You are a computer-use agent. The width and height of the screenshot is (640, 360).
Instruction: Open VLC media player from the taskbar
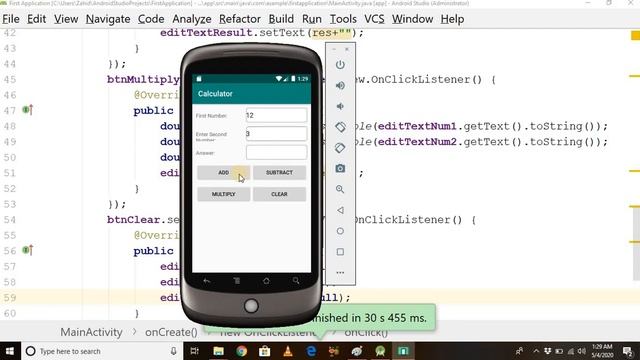[288, 351]
